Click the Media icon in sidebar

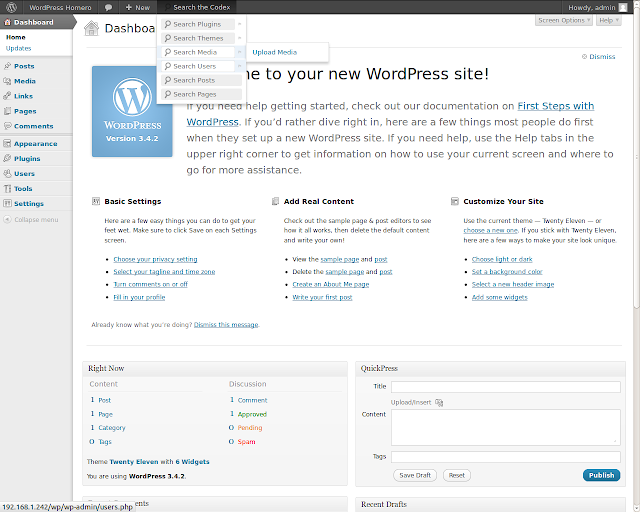7,81
